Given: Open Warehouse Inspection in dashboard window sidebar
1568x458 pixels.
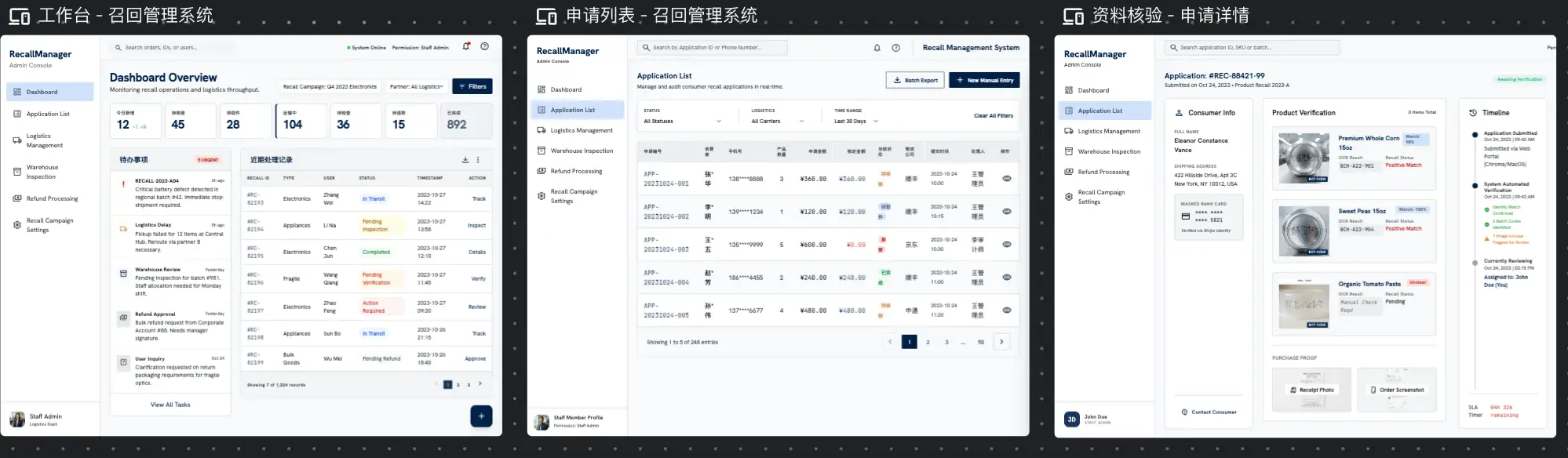Looking at the screenshot, I should 50,172.
